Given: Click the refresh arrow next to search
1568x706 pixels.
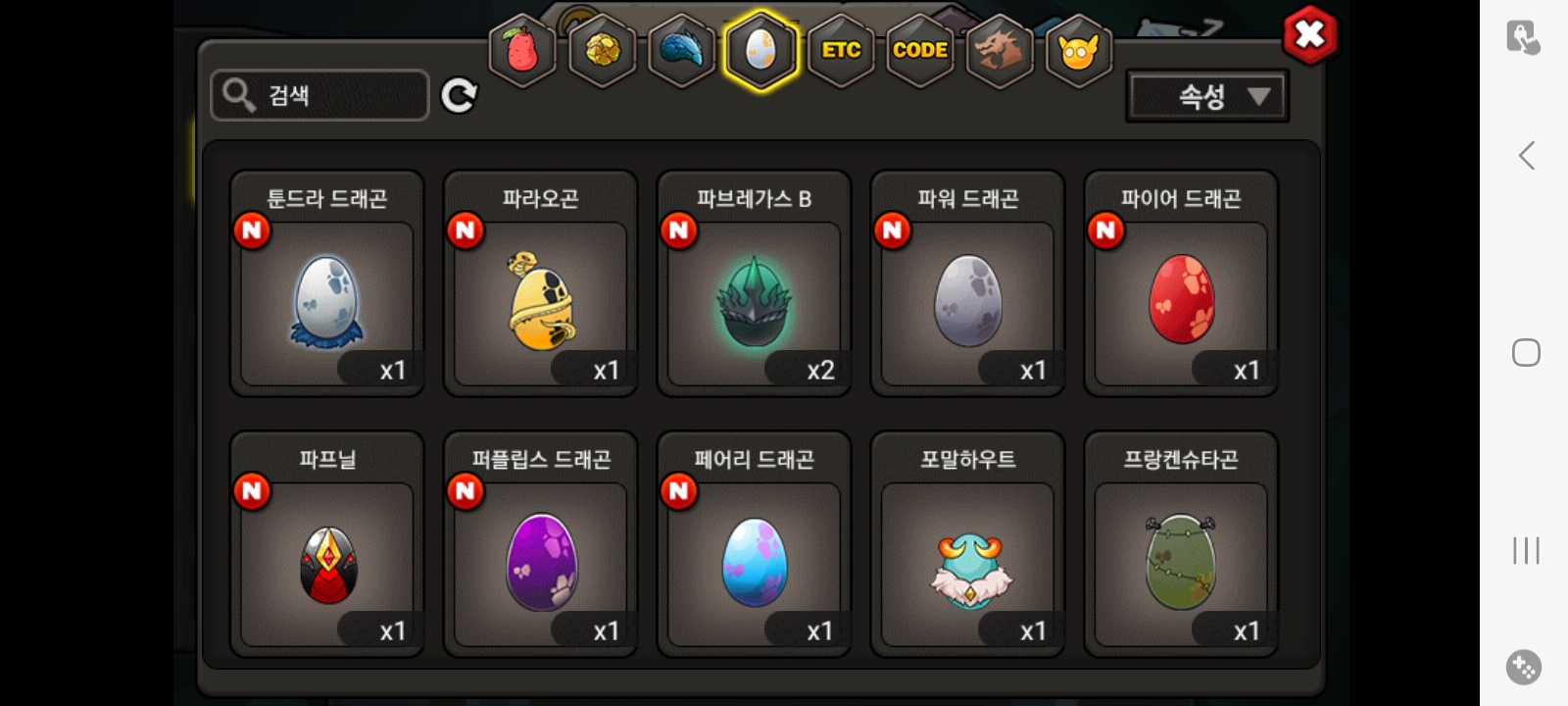Looking at the screenshot, I should coord(459,95).
